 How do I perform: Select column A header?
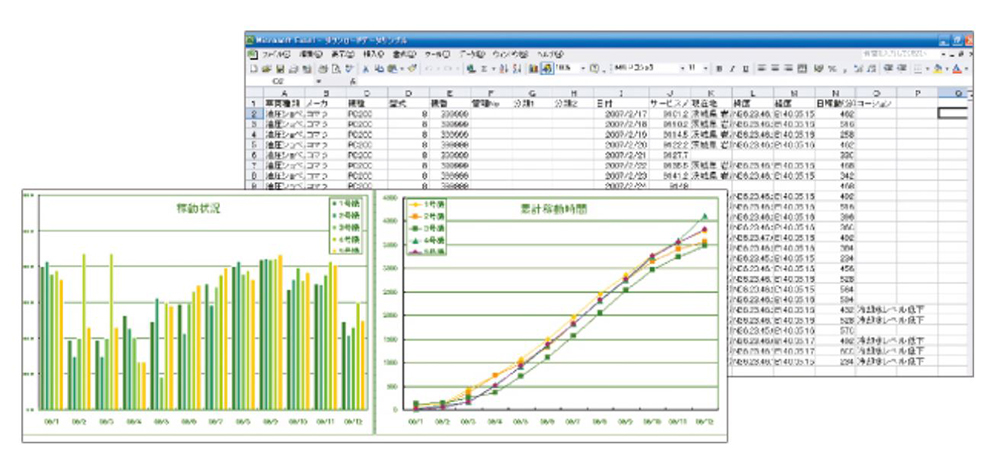pos(286,93)
